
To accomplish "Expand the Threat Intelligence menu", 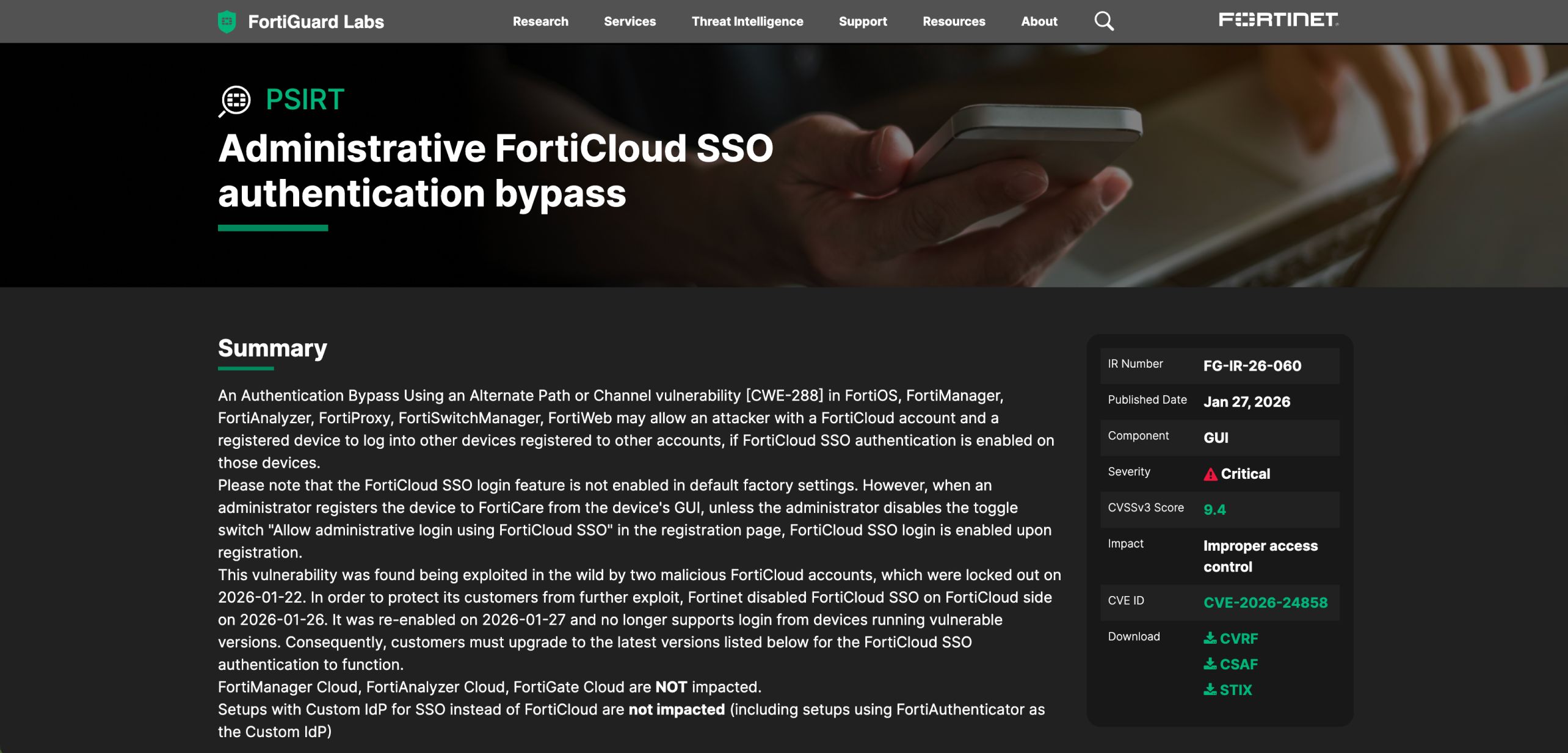I will 747,21.
